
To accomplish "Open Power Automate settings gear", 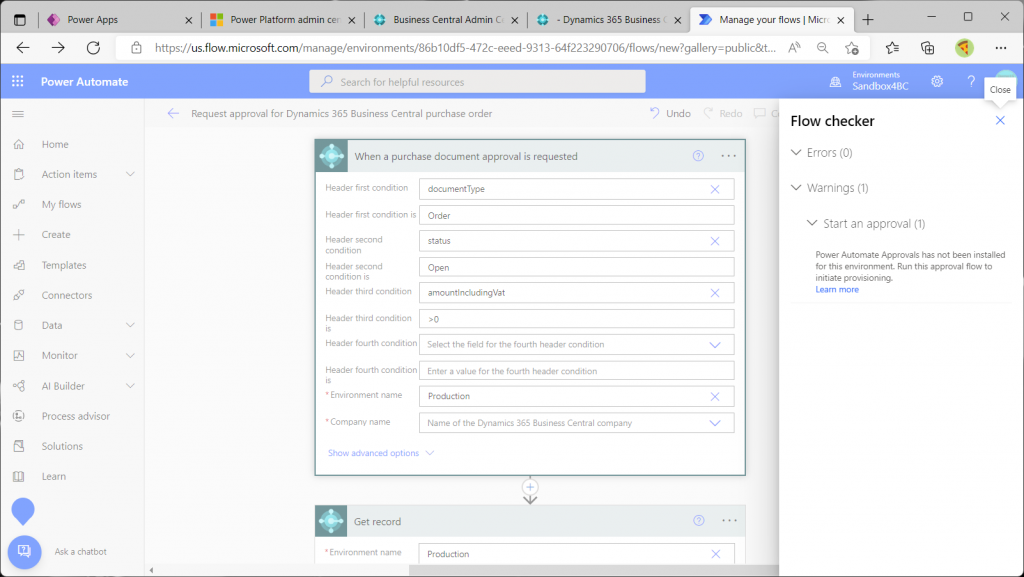I will click(x=937, y=82).
